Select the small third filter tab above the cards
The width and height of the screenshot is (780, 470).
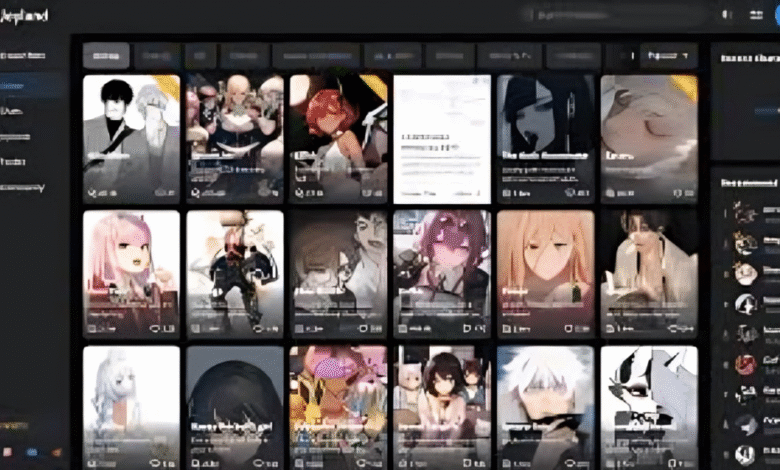(200, 56)
